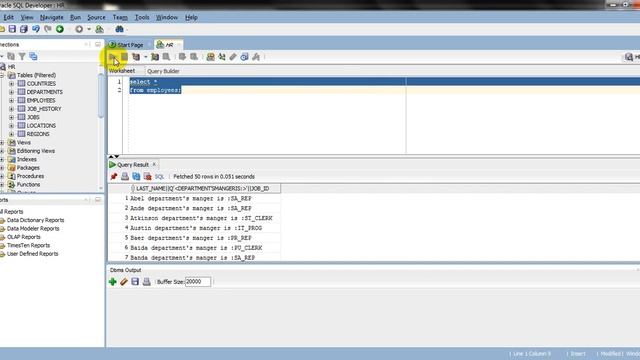Viewport: 640px width, 360px height.
Task: Print Dbms Output using printer icon
Action: [147, 282]
